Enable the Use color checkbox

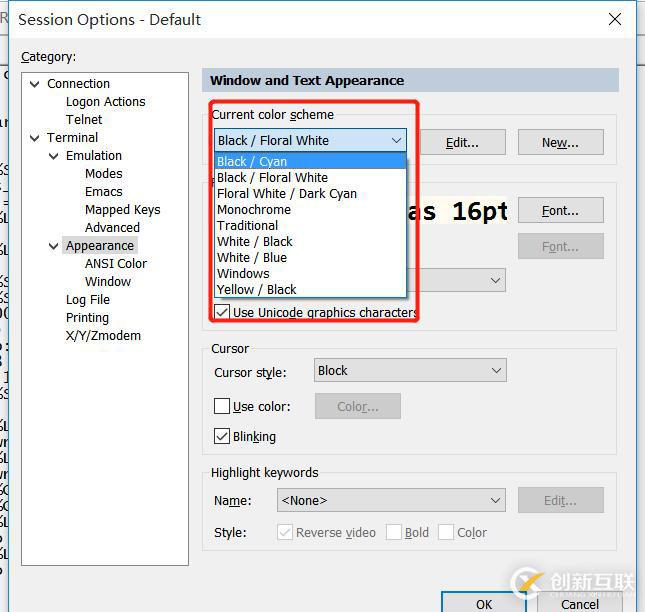coord(222,406)
